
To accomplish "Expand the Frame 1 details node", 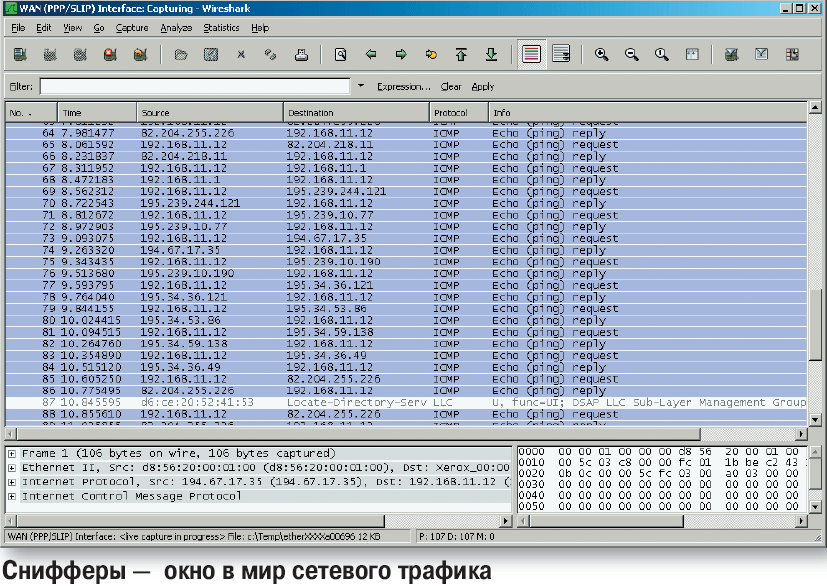I will coord(11,453).
